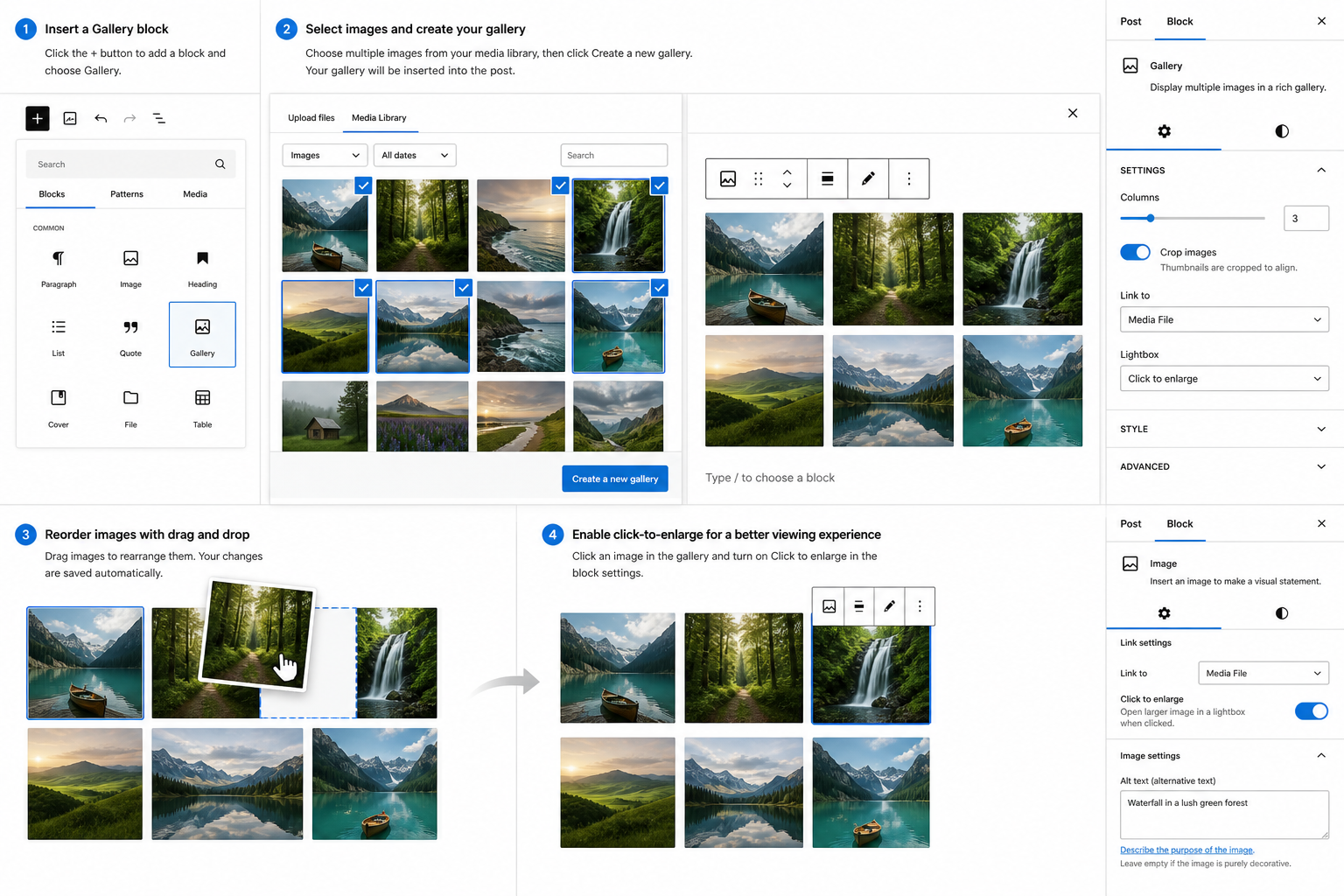Open the Lightbox Click to enlarge dropdown
1344x896 pixels.
[x=1224, y=379]
